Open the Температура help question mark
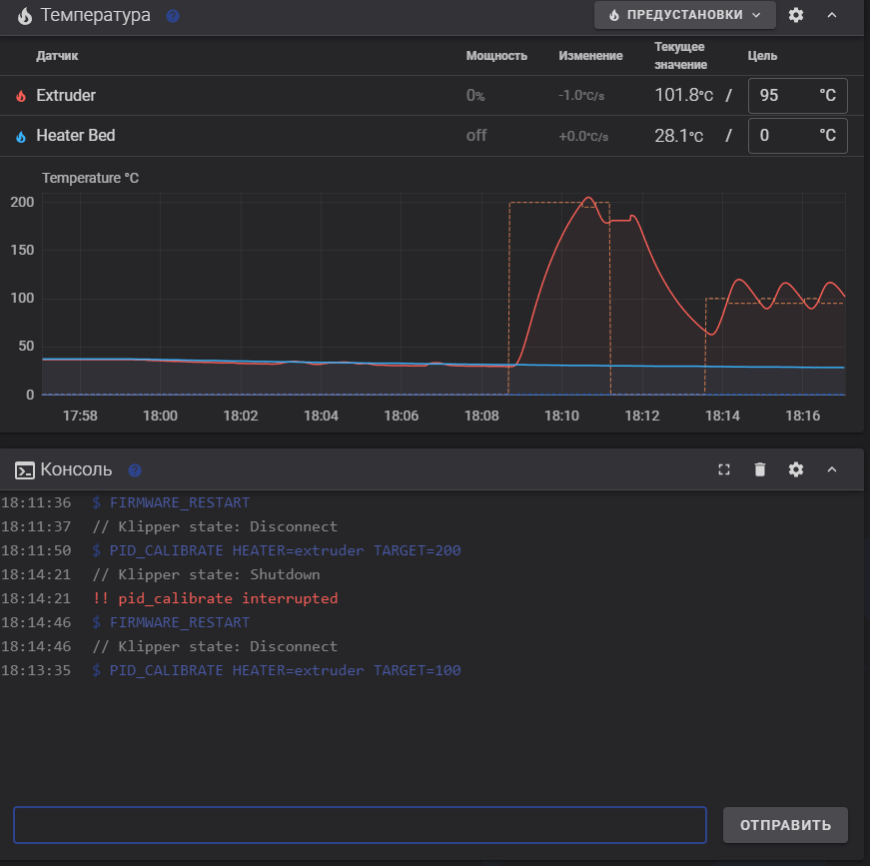Image resolution: width=870 pixels, height=866 pixels. point(173,16)
